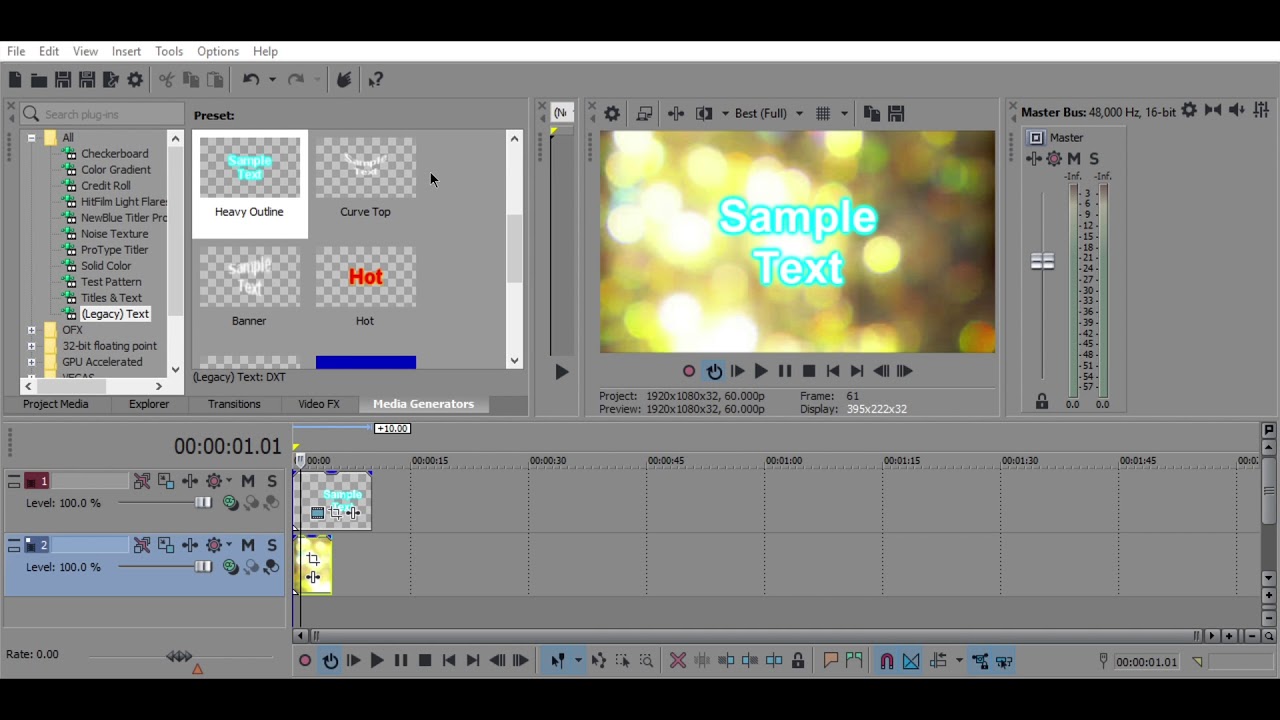Open the grid Overlays dropdown arrow

click(845, 114)
